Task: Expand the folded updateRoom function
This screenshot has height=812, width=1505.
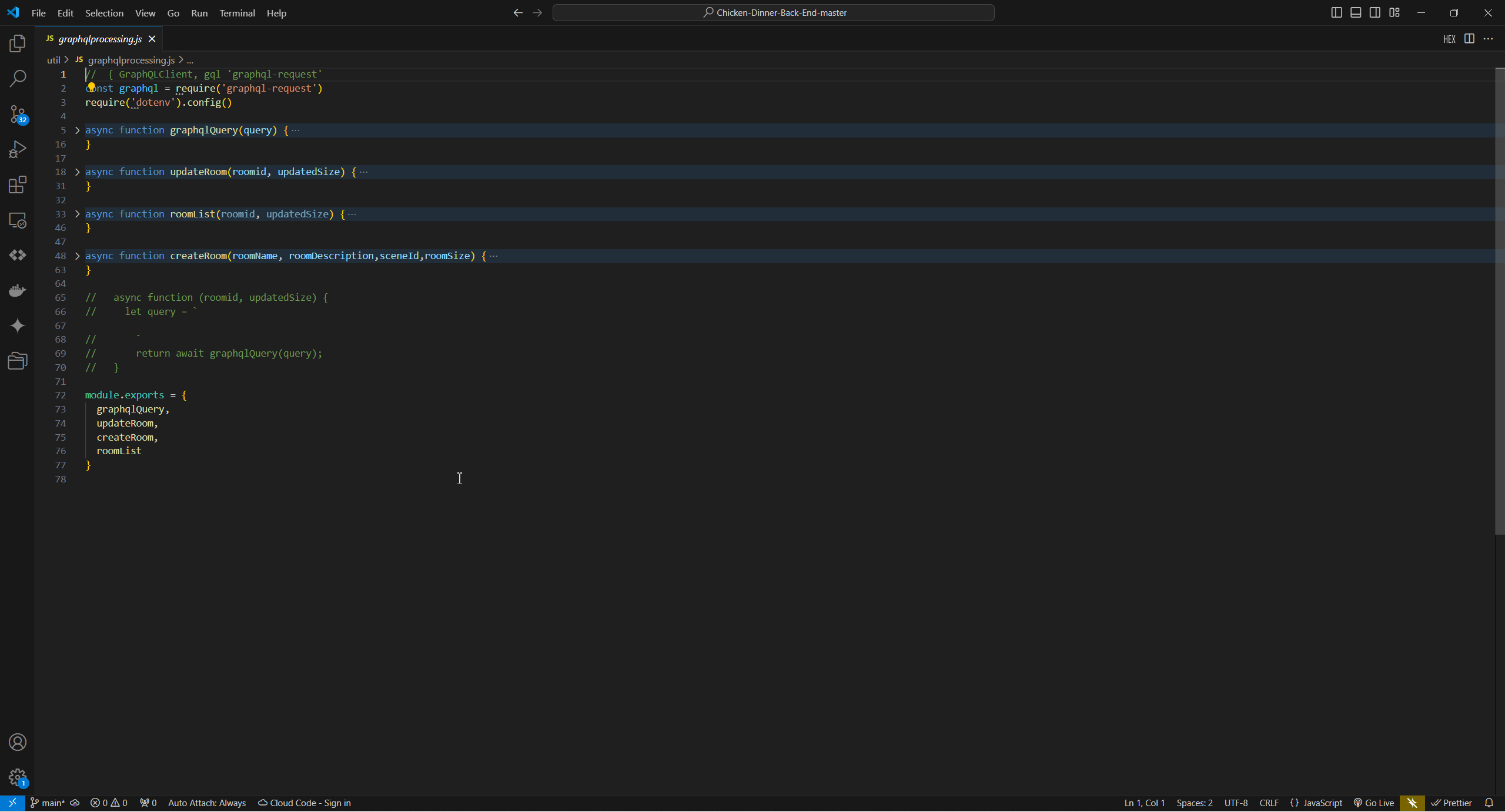Action: [77, 172]
